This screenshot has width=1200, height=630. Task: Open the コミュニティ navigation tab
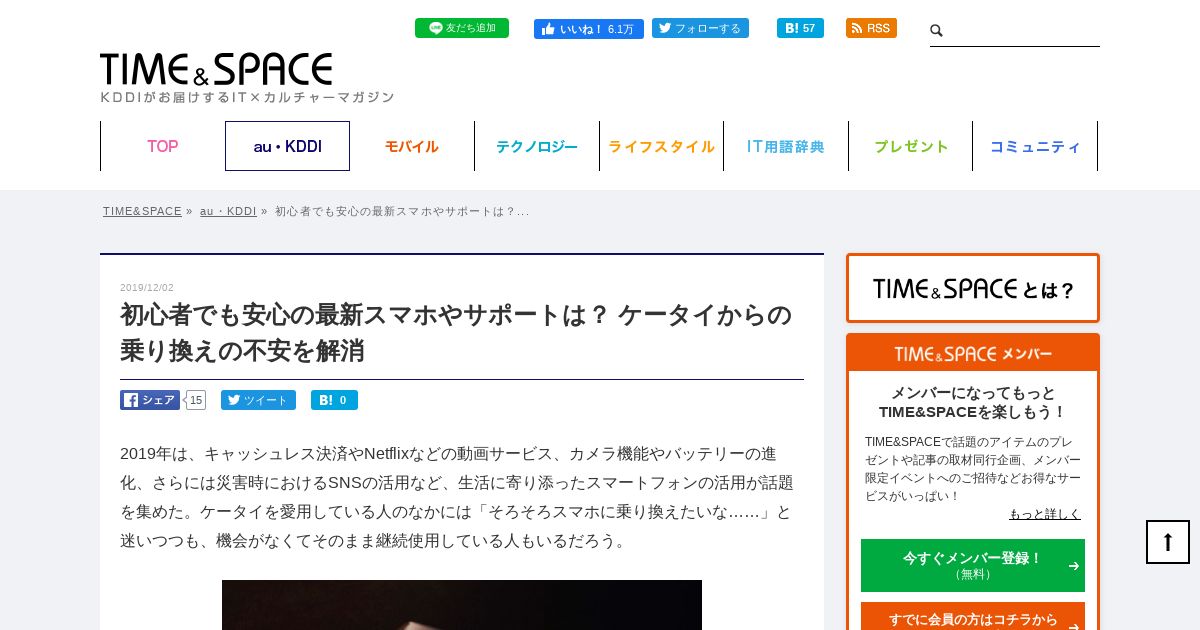(1035, 146)
